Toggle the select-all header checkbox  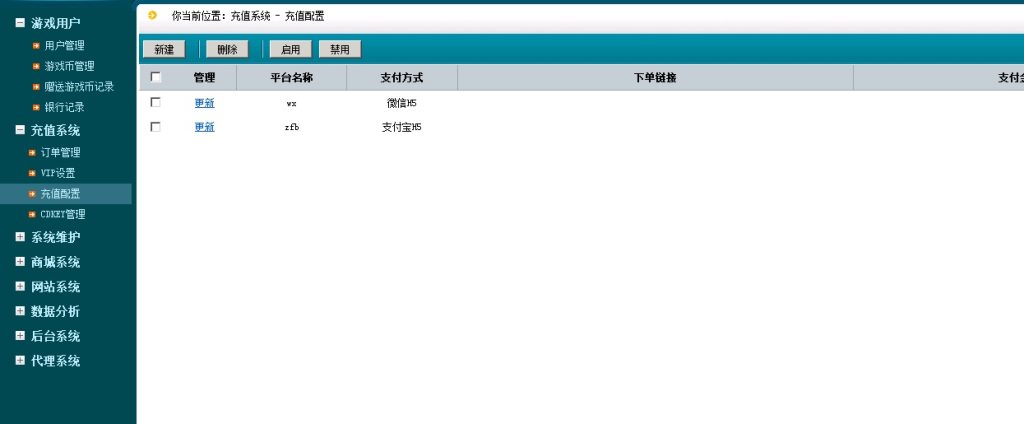click(x=155, y=77)
